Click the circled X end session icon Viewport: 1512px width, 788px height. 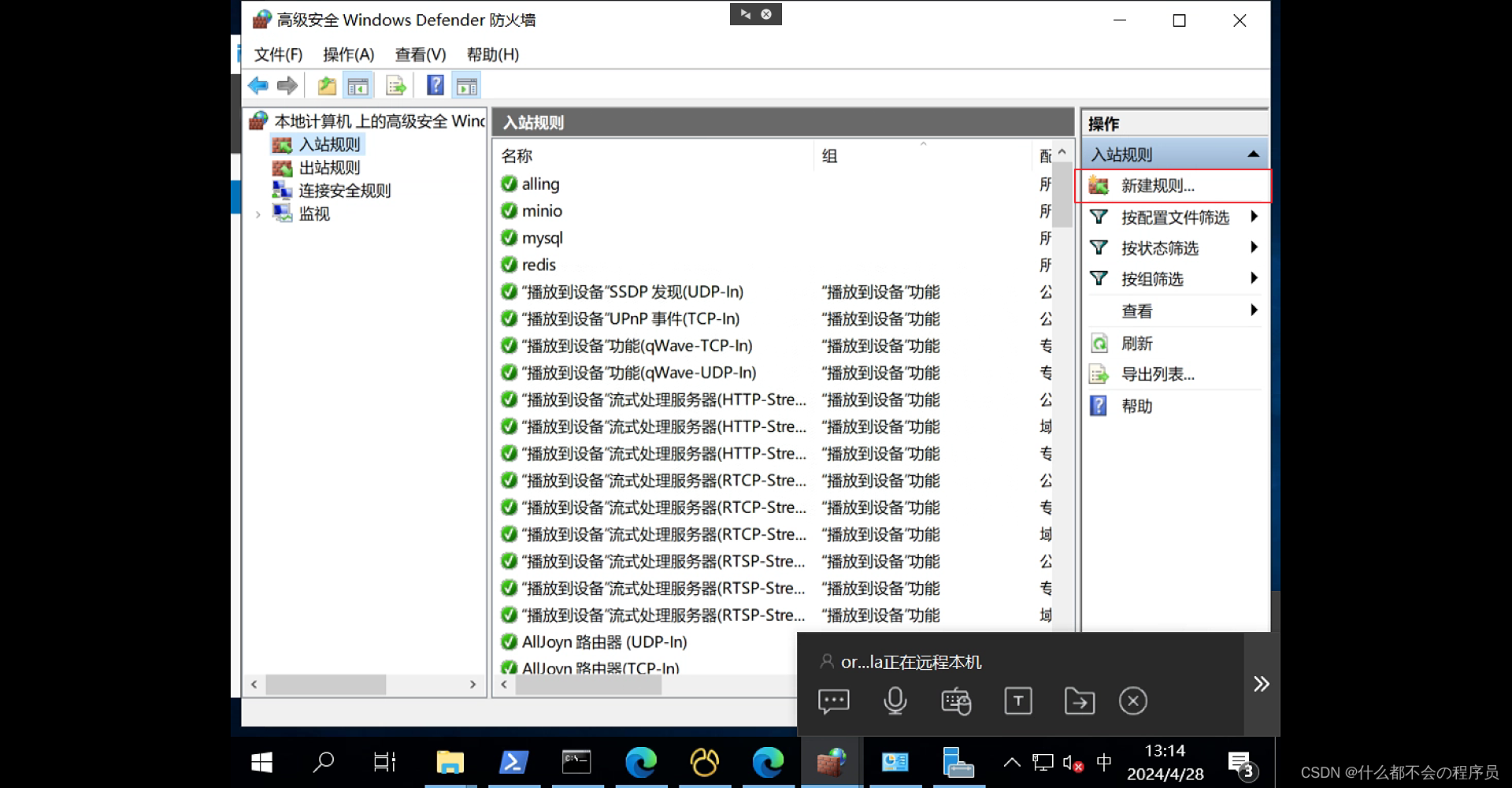1133,701
